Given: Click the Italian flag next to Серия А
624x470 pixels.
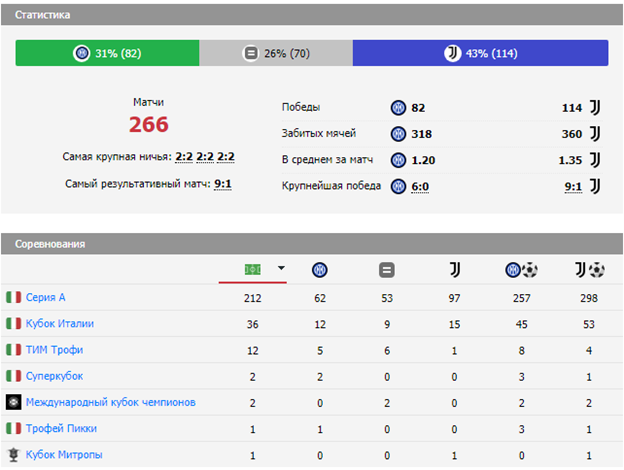Looking at the screenshot, I should [x=13, y=298].
